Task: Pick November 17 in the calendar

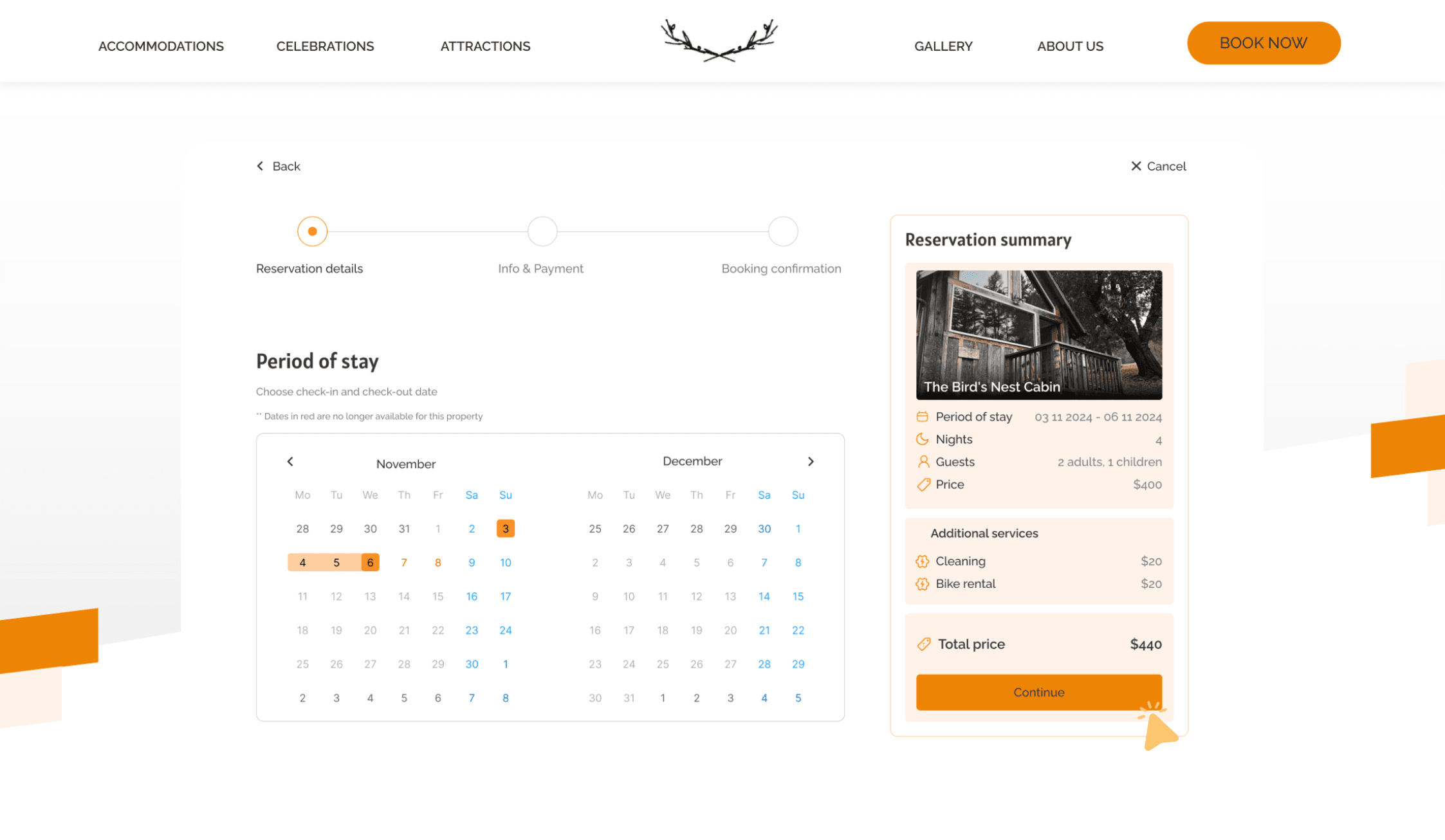Action: 506,596
